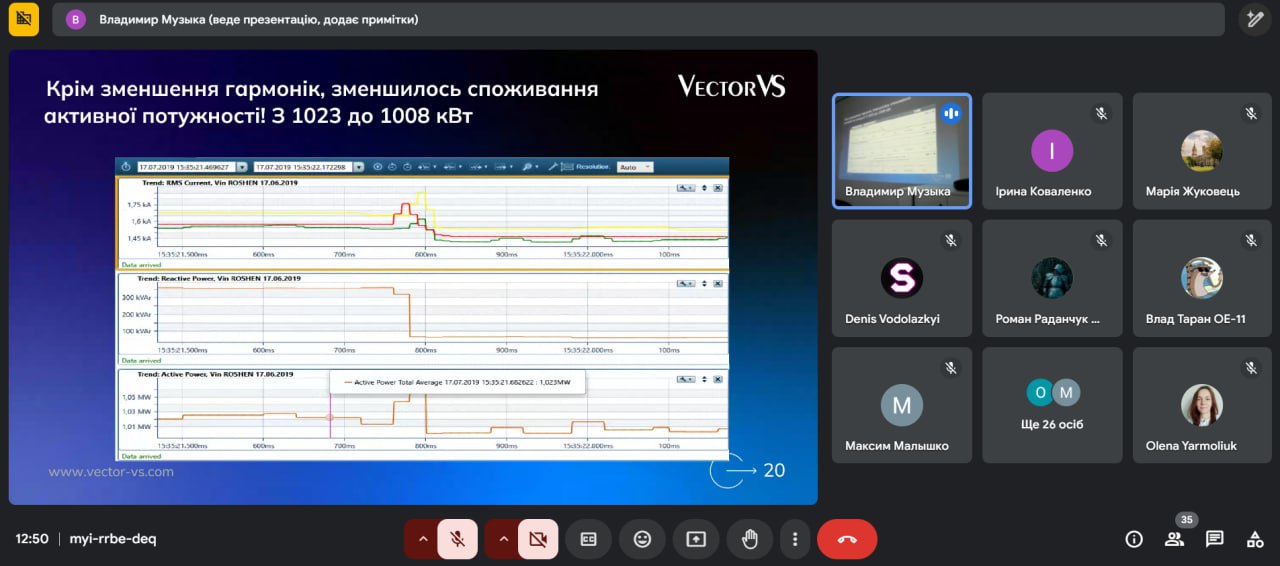Click the 12:50 clock text
The width and height of the screenshot is (1280, 566).
click(32, 539)
